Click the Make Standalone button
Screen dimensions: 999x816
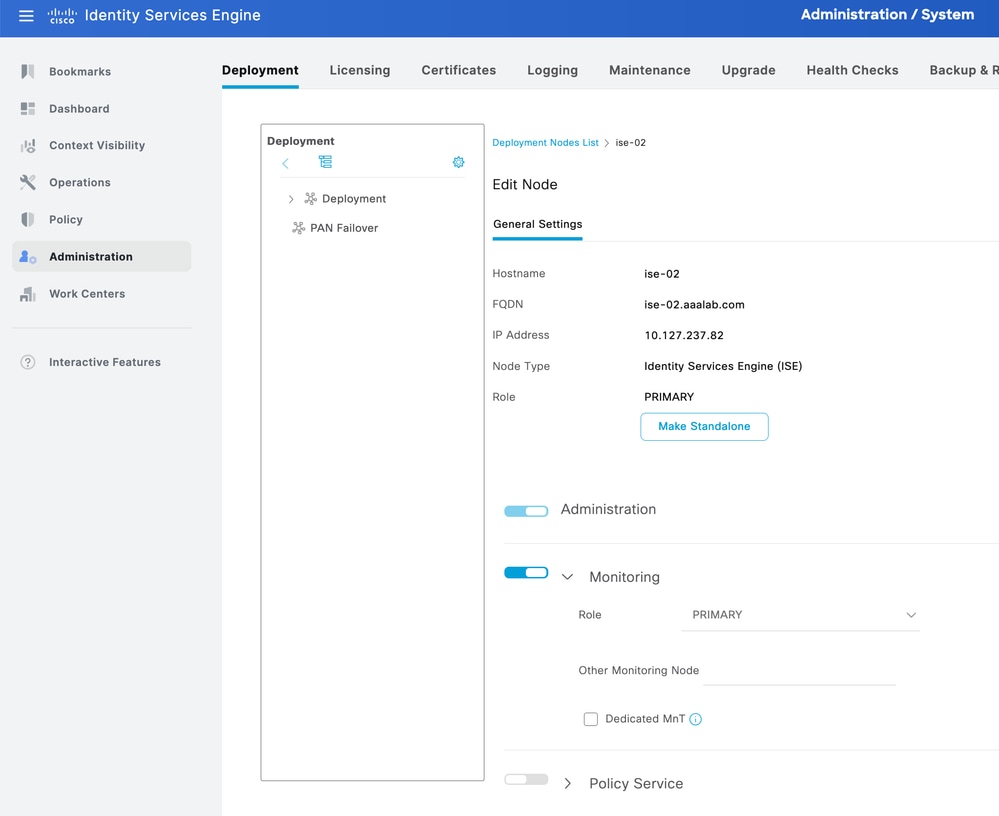(704, 427)
